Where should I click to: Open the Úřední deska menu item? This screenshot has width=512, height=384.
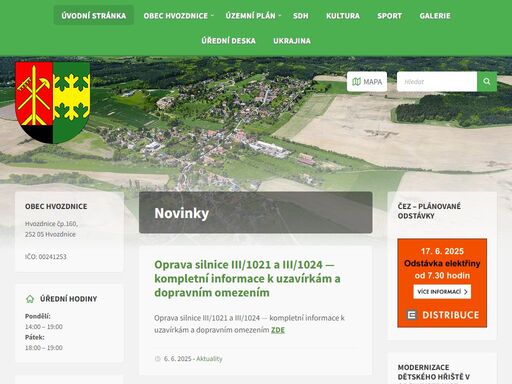229,41
